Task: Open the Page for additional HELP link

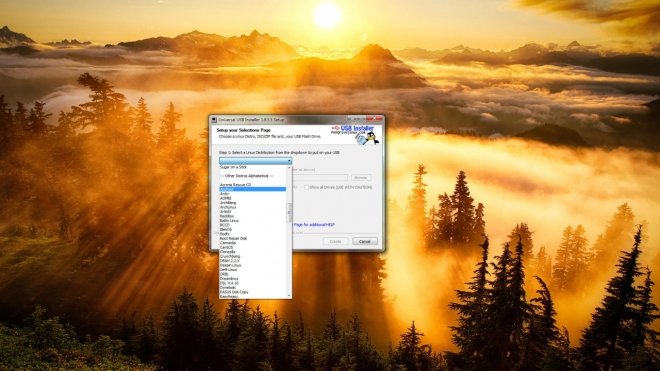Action: tap(314, 225)
